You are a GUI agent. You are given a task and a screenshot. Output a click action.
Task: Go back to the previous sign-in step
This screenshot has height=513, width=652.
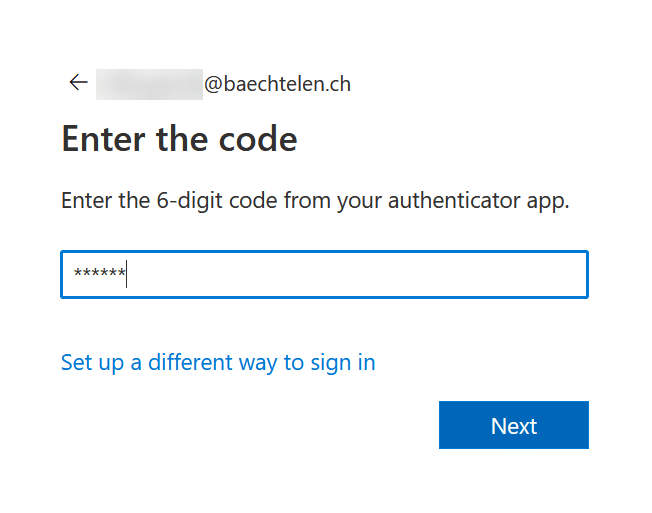coord(78,83)
